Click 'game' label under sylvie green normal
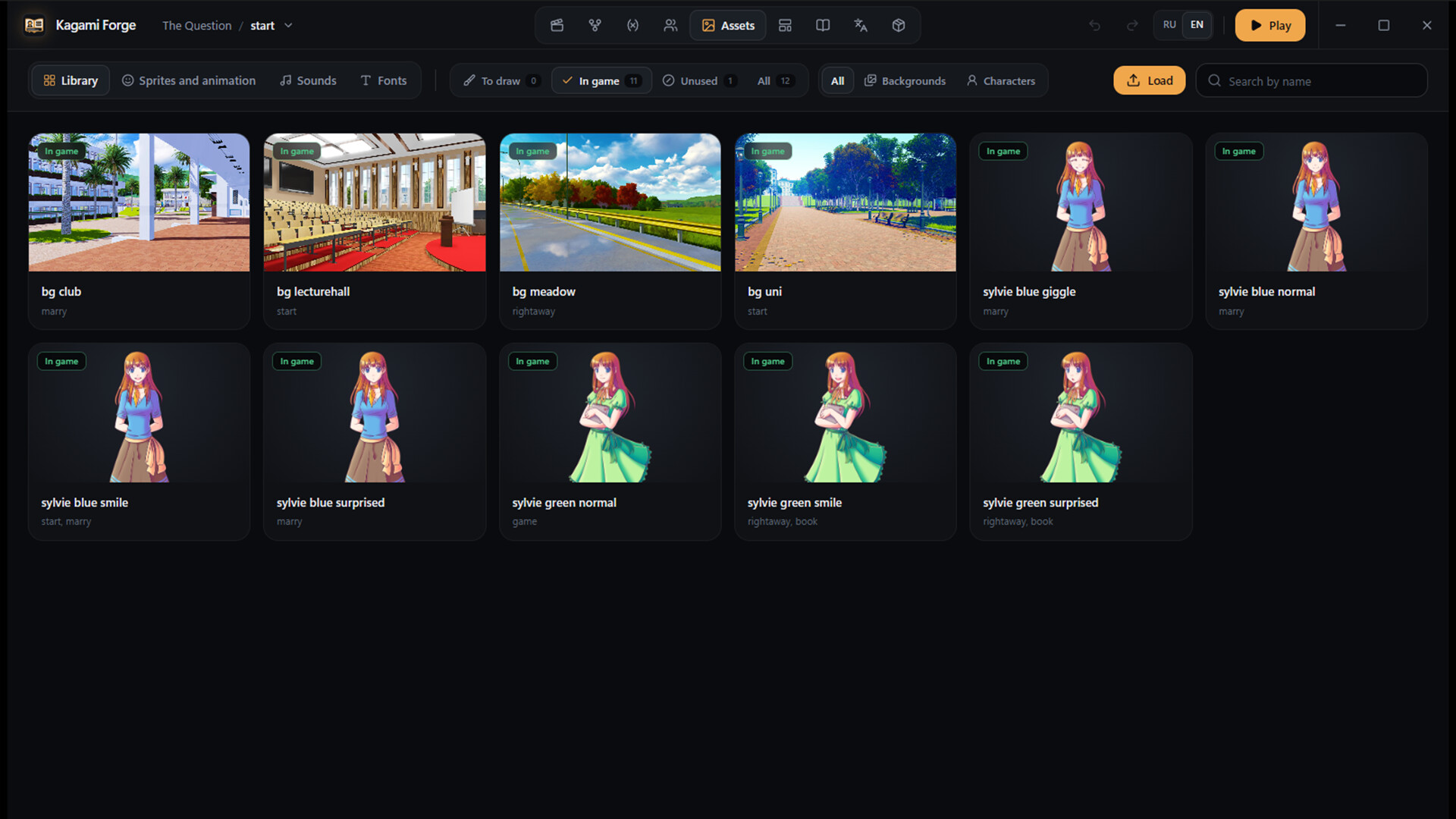Image resolution: width=1456 pixels, height=819 pixels. click(x=524, y=521)
